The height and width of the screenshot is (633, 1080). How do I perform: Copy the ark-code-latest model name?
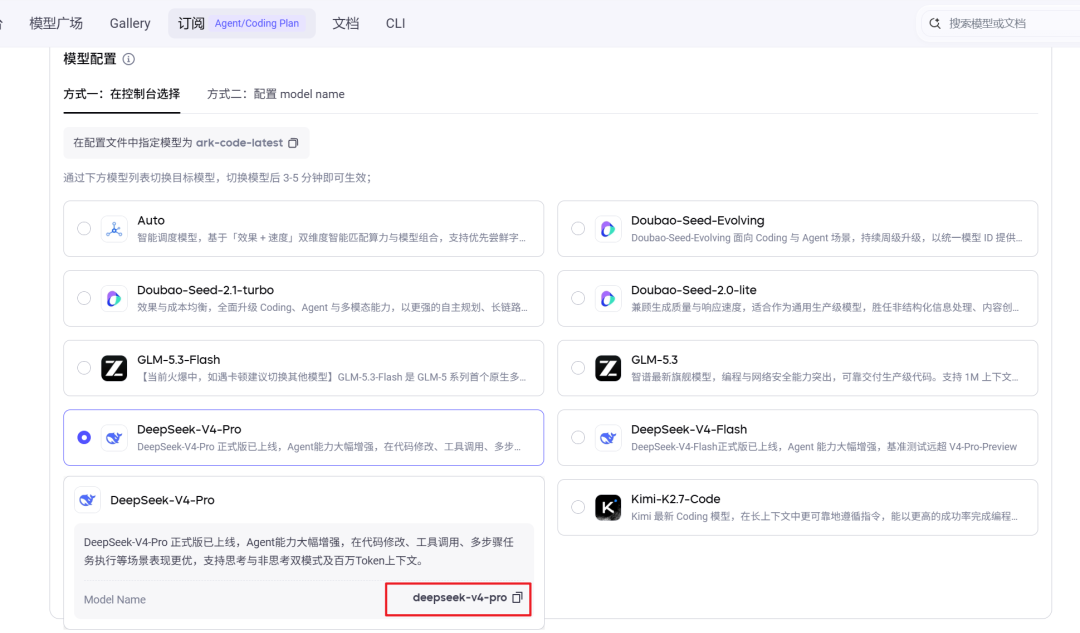(293, 143)
